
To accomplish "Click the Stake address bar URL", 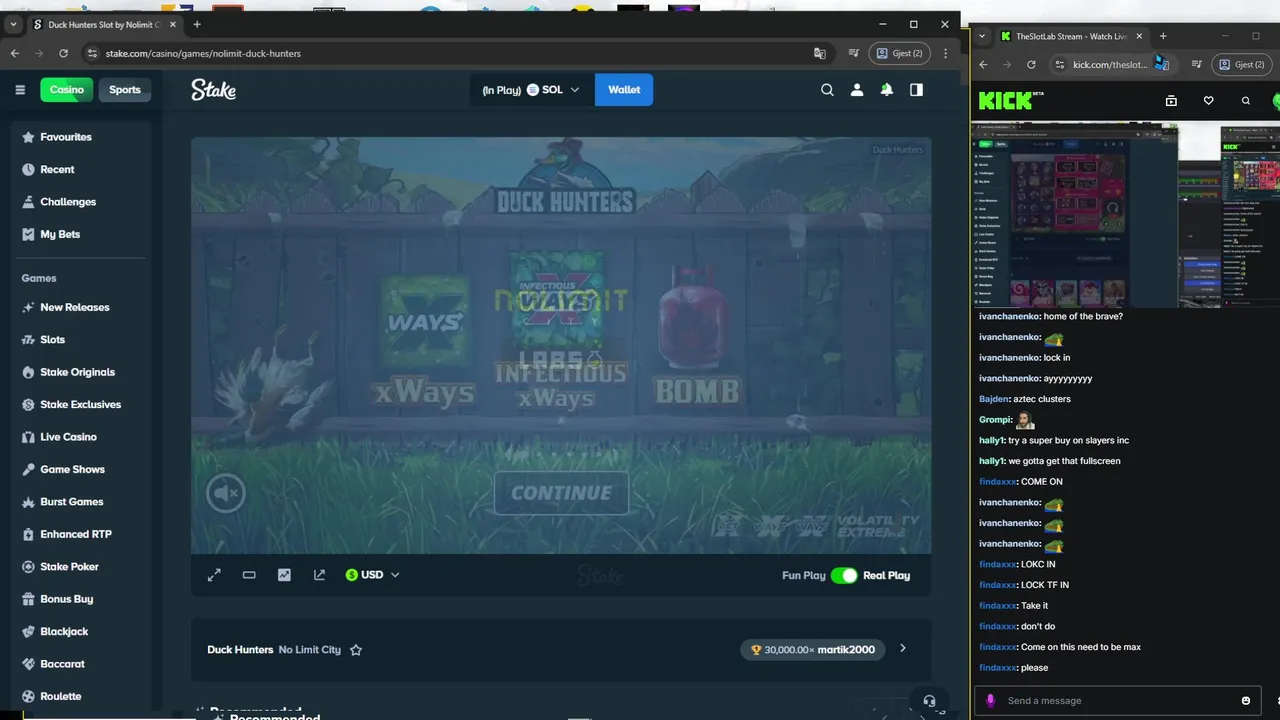I will [x=203, y=53].
